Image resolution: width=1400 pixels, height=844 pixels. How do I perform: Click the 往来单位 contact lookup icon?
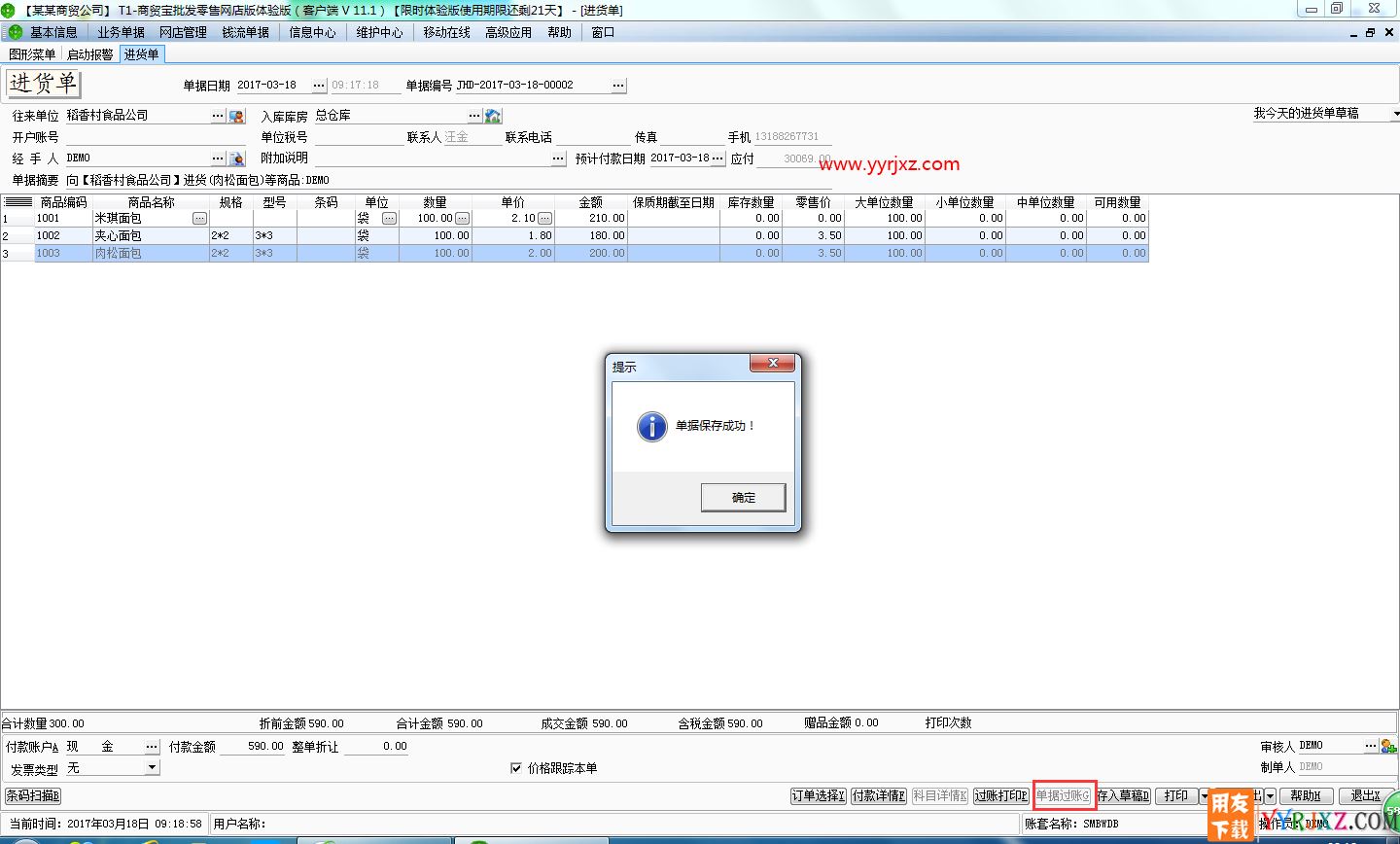pyautogui.click(x=236, y=116)
